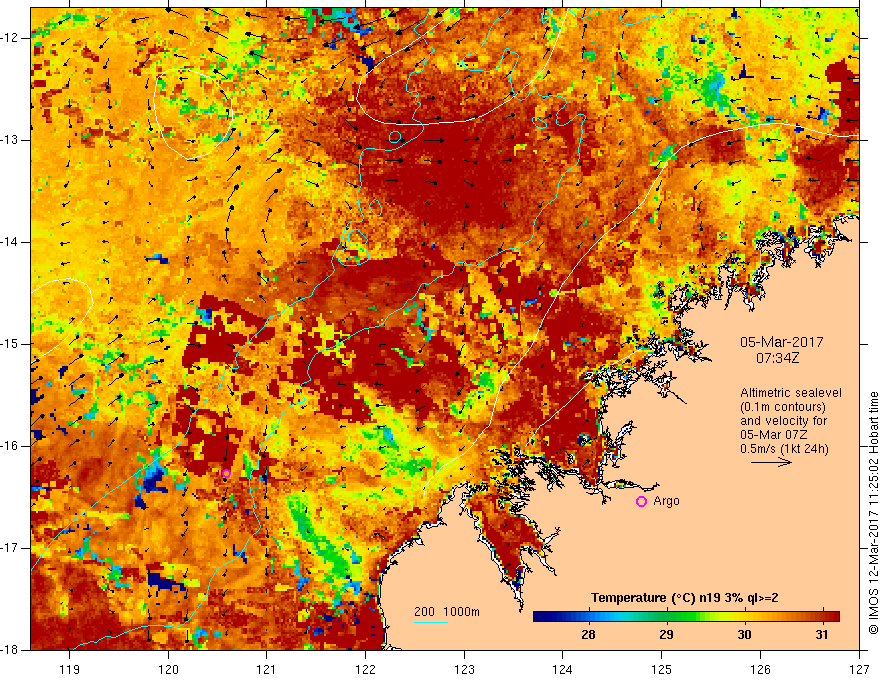Click the "Altimetric sealevel" legend text
This screenshot has width=880, height=680.
[x=791, y=393]
